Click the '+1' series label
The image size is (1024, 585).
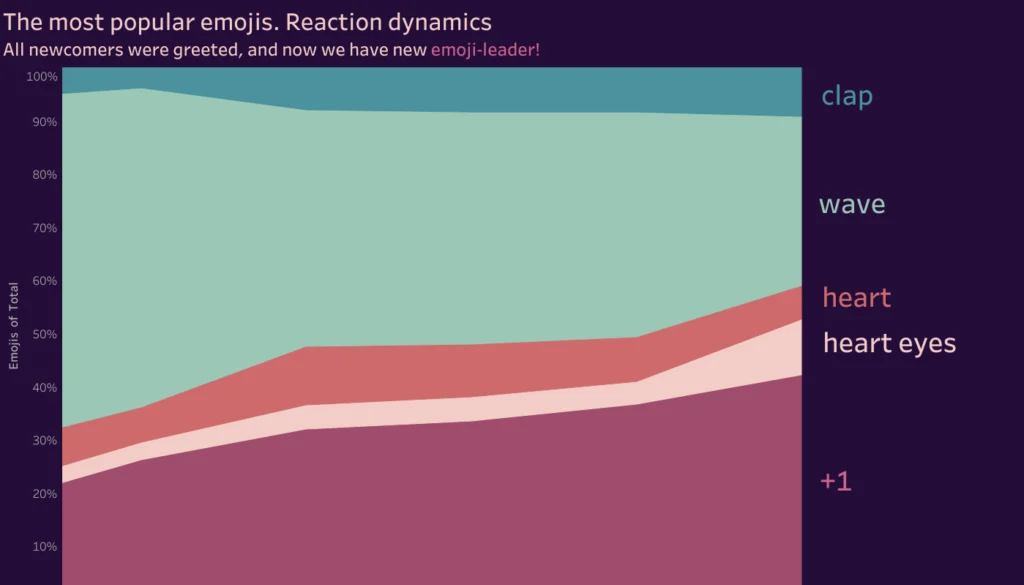point(835,482)
